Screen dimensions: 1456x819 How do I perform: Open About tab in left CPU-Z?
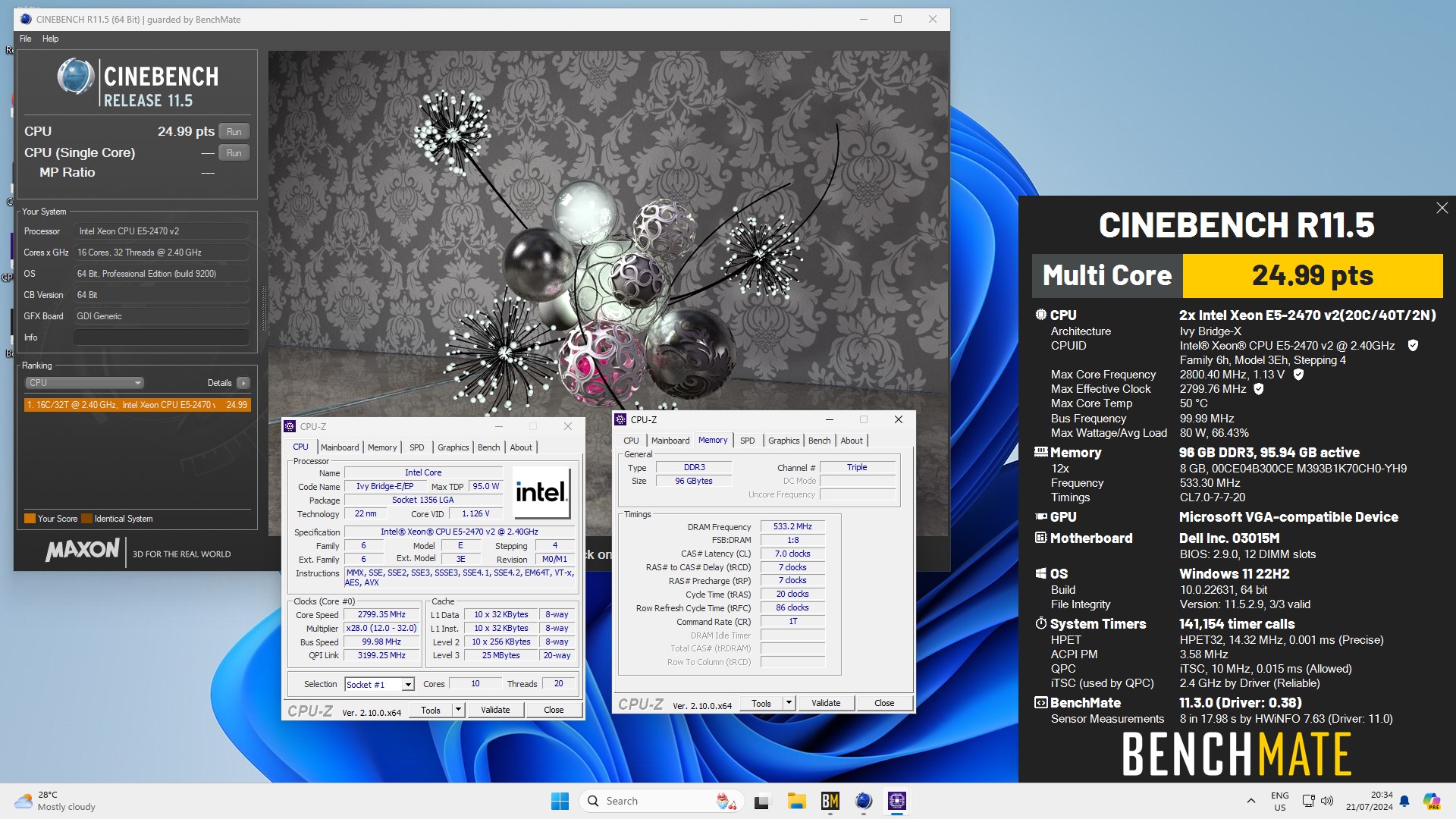[521, 447]
